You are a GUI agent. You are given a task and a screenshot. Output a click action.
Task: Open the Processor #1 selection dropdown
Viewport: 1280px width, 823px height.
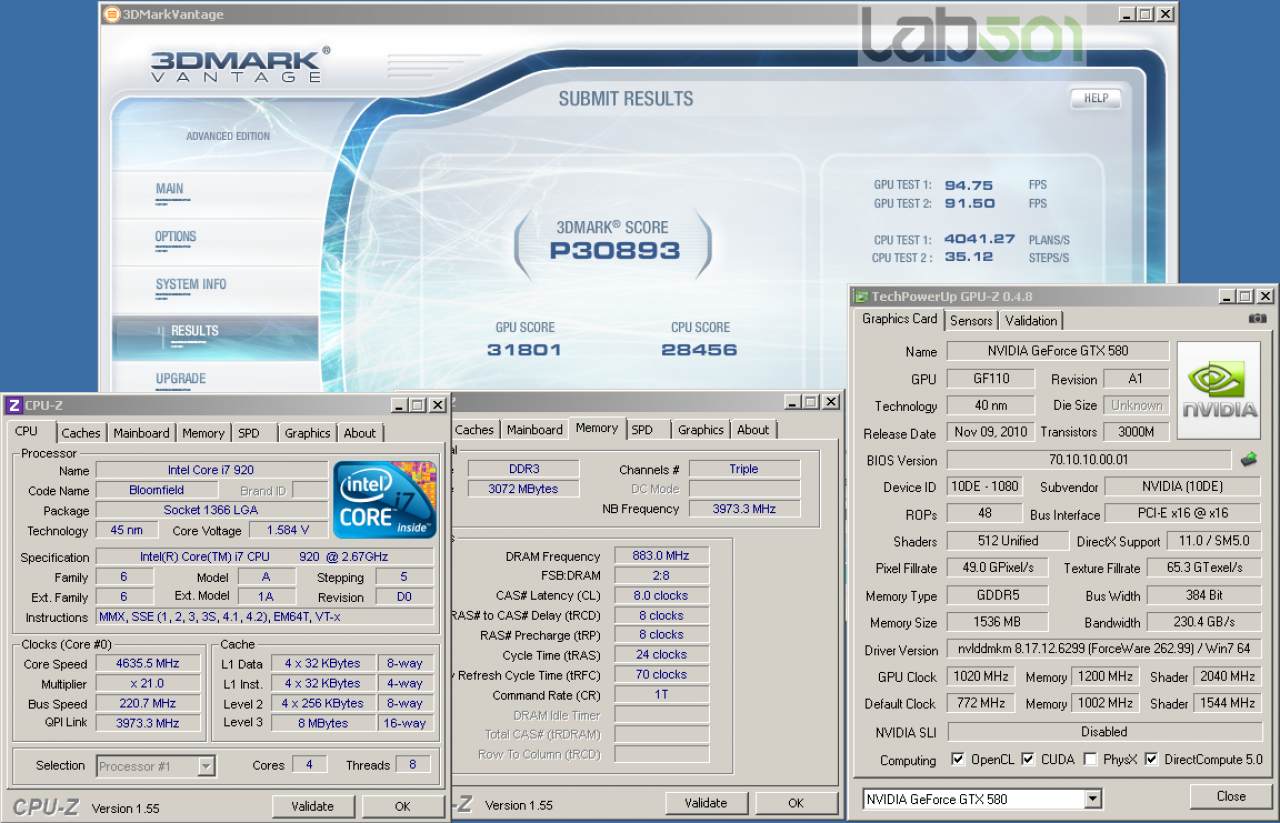(155, 766)
